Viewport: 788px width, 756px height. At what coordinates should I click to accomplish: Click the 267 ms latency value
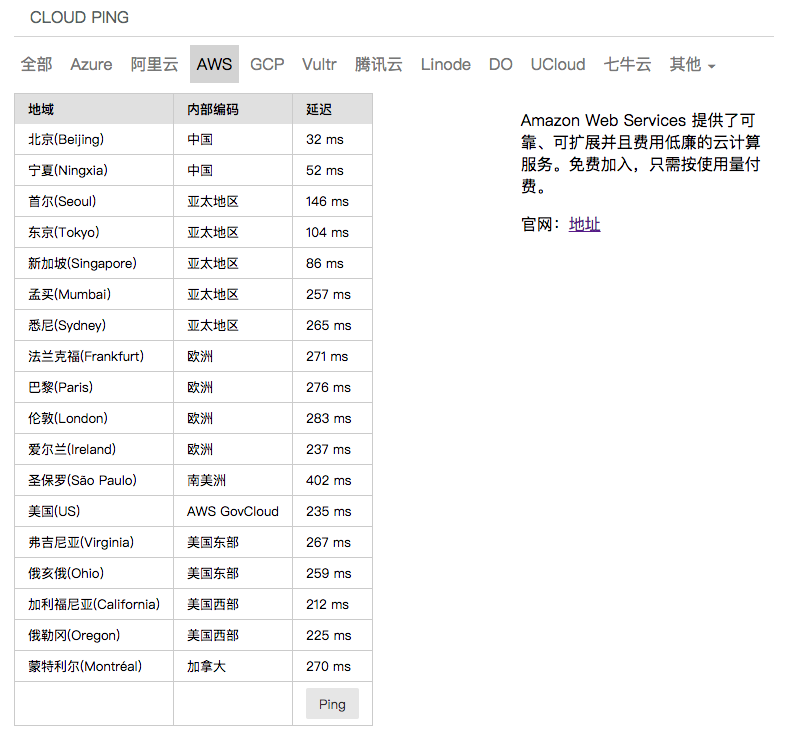[328, 542]
